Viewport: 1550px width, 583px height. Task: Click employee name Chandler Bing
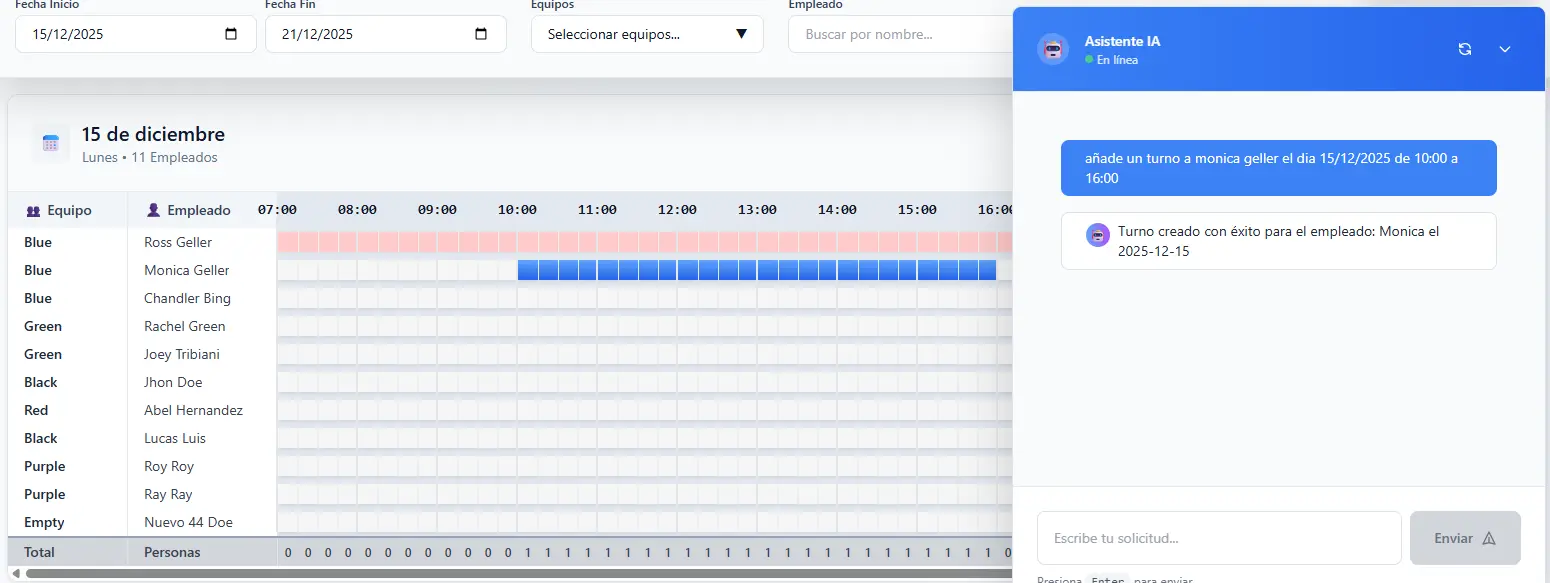[x=187, y=298]
